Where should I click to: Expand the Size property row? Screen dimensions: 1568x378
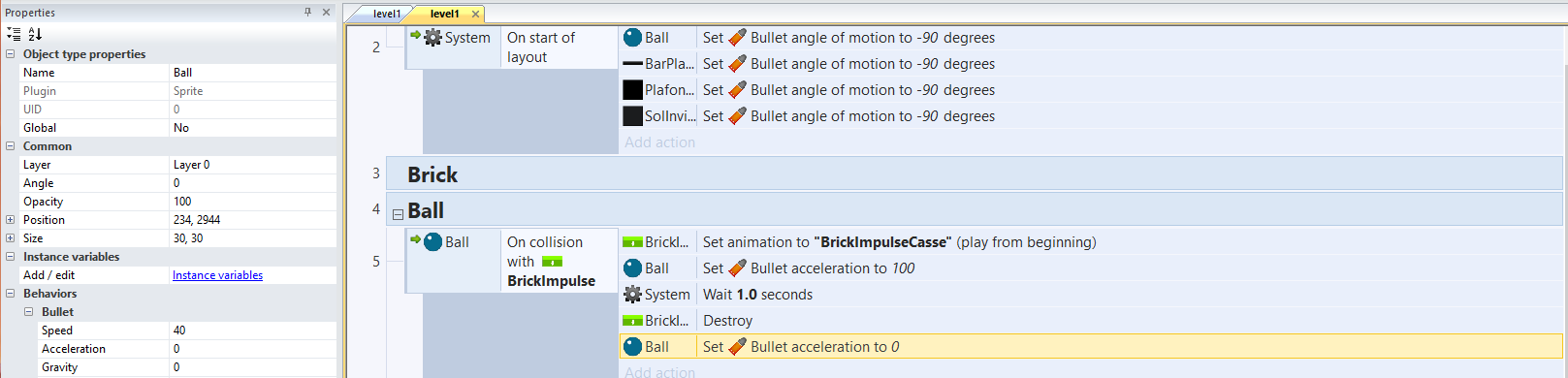[x=10, y=238]
